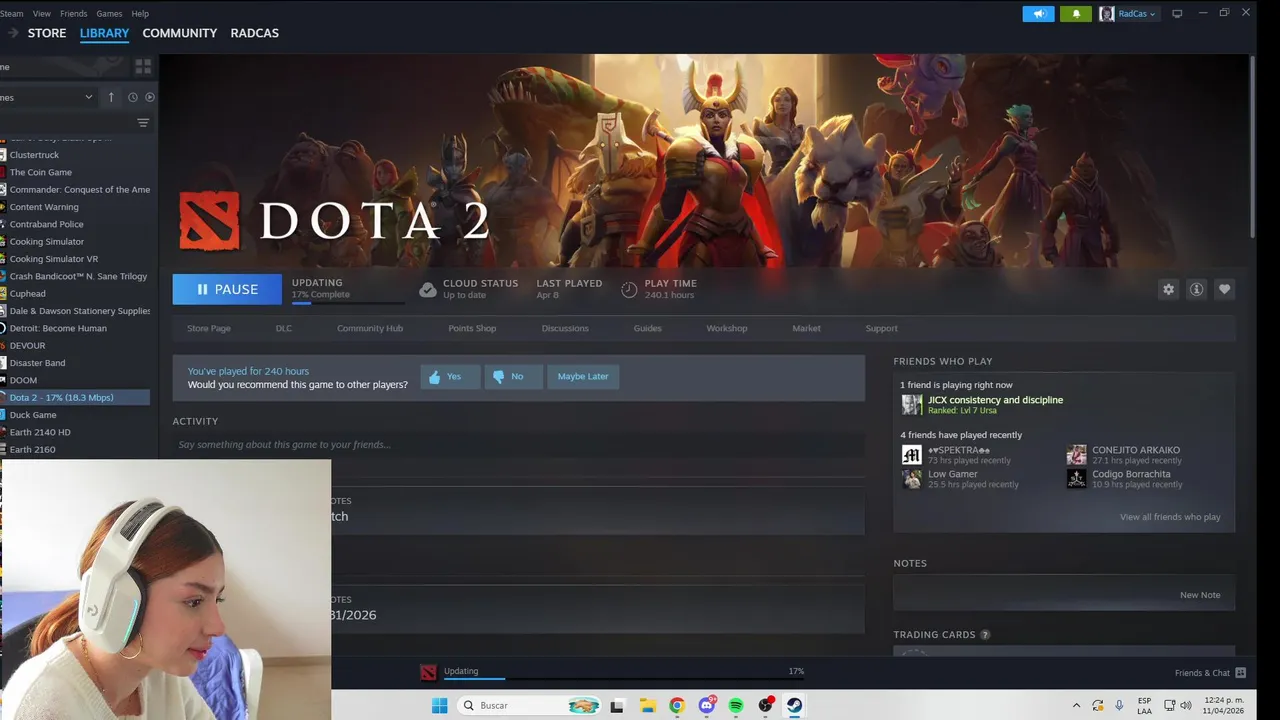Screen dimensions: 1280x720
Task: Open the Community Hub link
Action: click(x=370, y=328)
